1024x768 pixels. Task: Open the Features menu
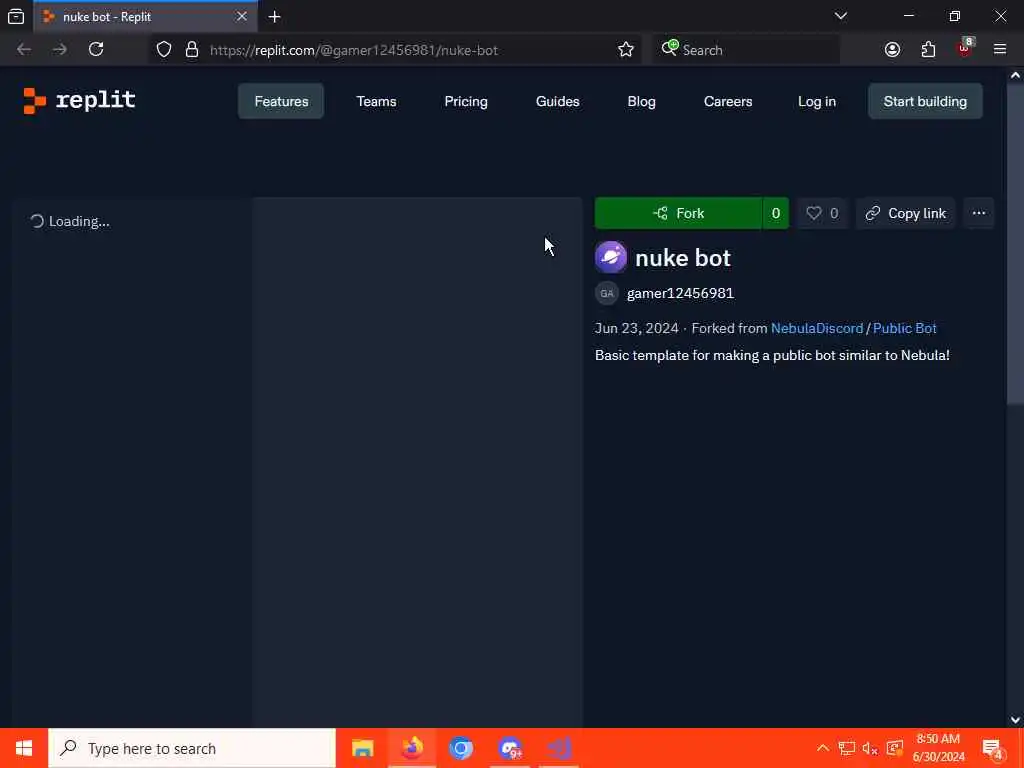281,101
